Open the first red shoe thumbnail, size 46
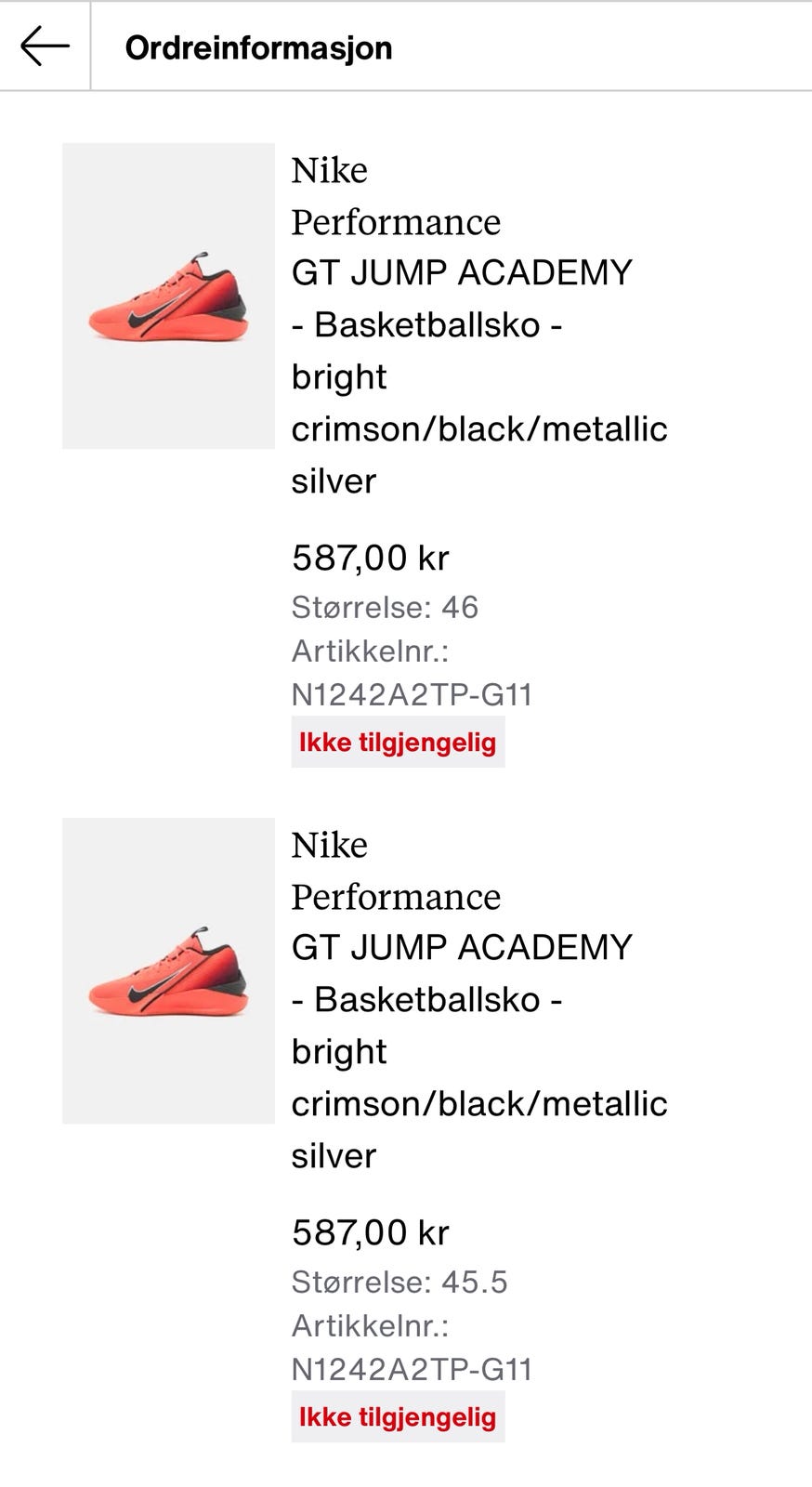 (x=168, y=296)
